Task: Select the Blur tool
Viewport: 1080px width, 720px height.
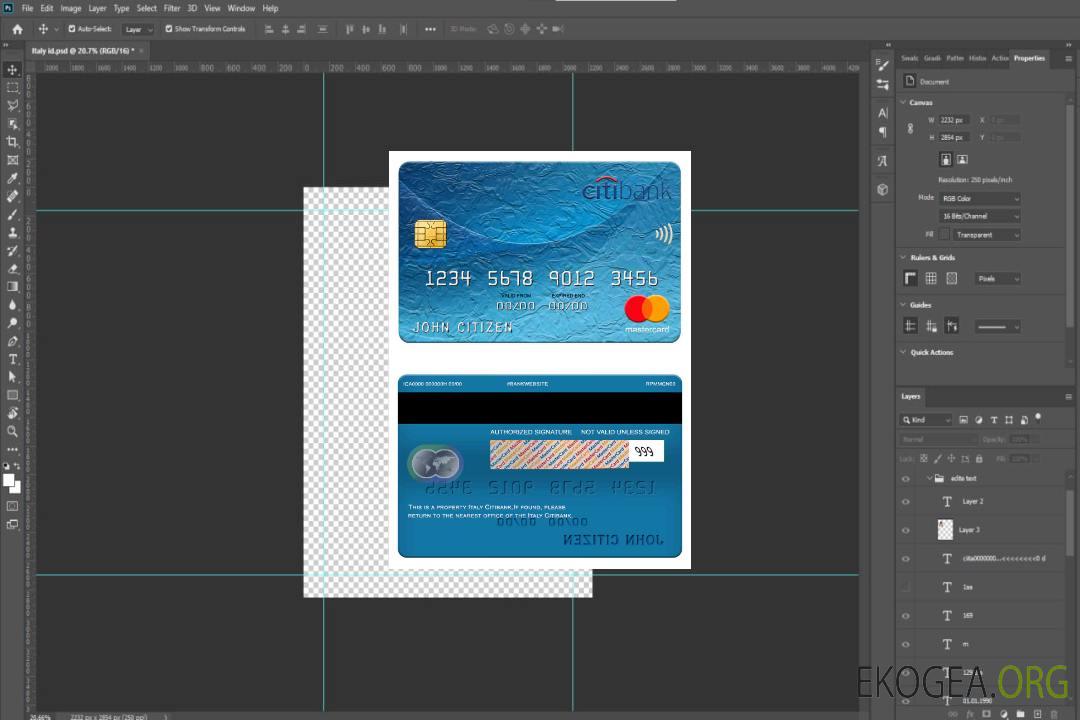Action: [x=12, y=305]
